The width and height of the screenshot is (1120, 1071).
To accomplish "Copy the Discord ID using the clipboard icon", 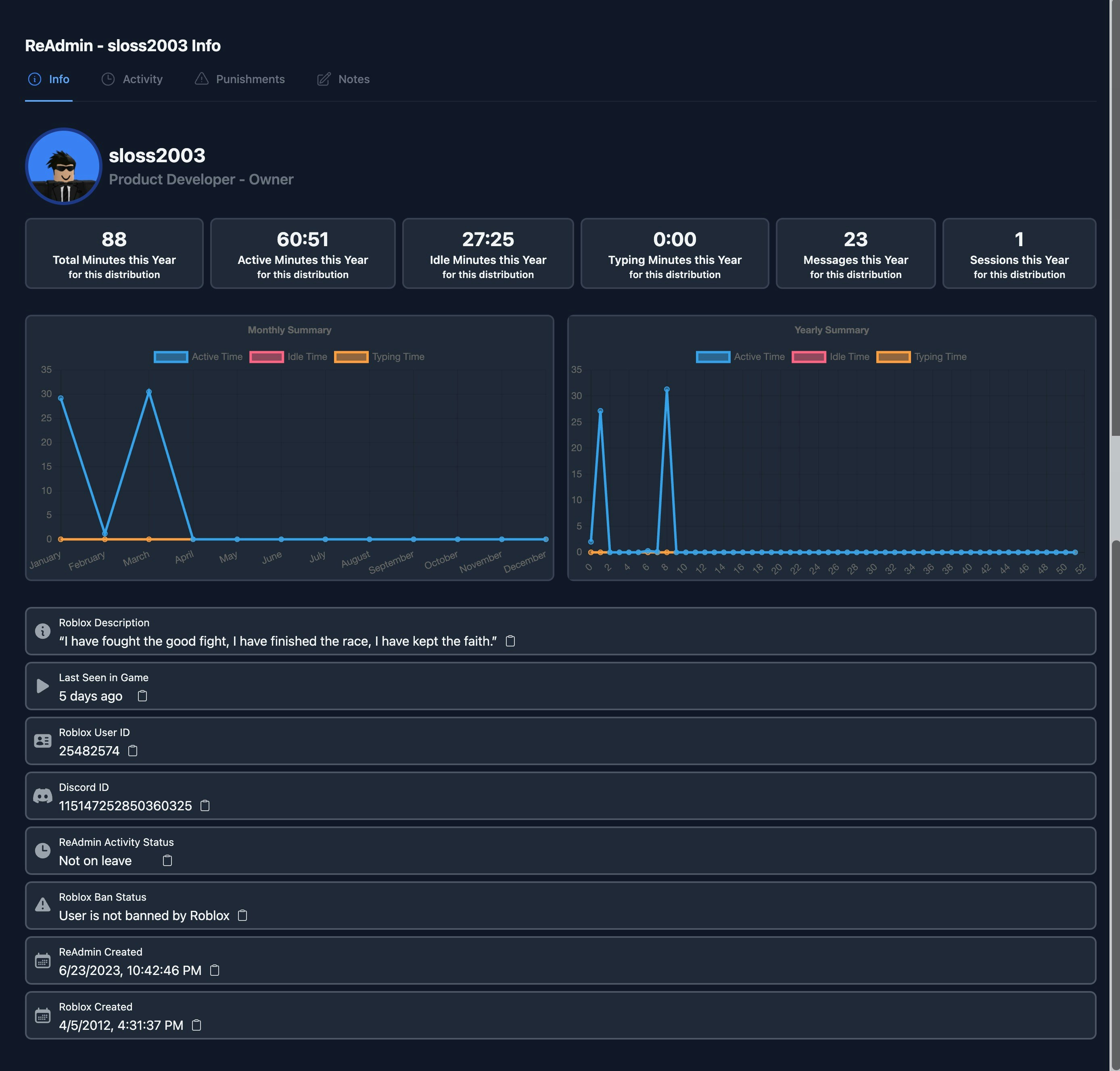I will (x=205, y=805).
